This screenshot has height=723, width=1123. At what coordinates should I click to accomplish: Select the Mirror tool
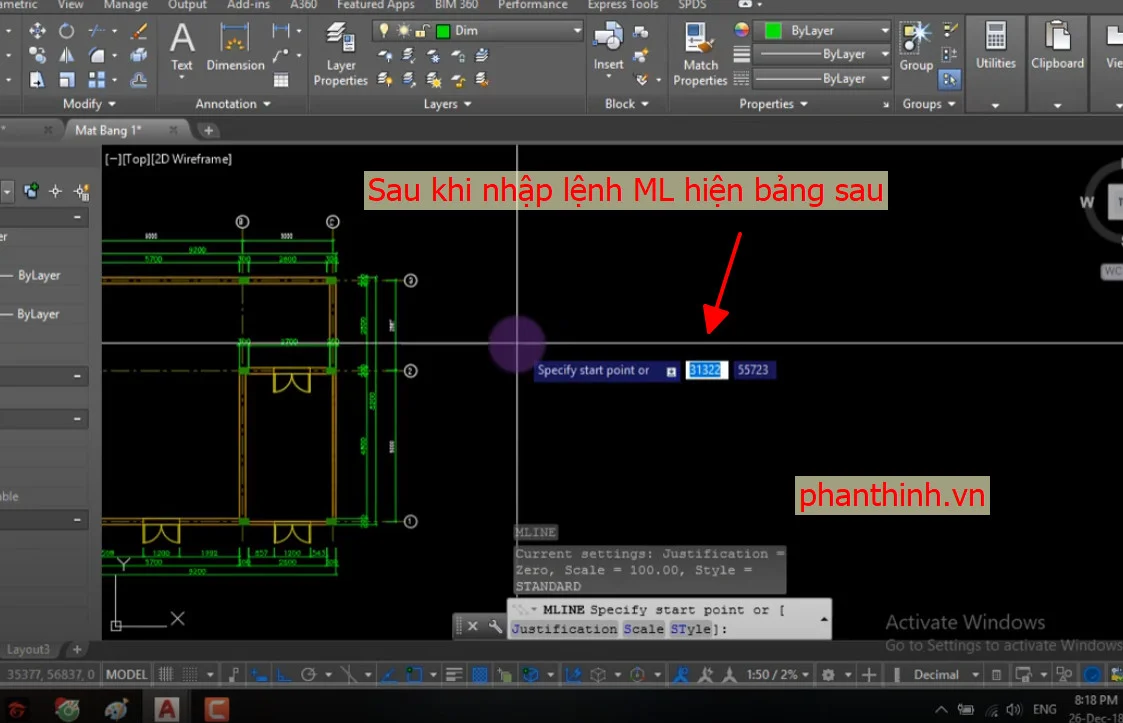(x=66, y=55)
